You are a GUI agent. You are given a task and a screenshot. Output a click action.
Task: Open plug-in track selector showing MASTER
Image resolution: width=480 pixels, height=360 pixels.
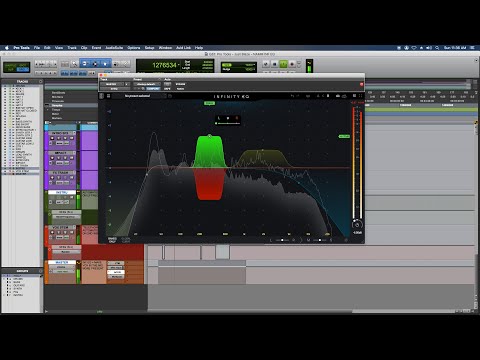click(x=112, y=84)
